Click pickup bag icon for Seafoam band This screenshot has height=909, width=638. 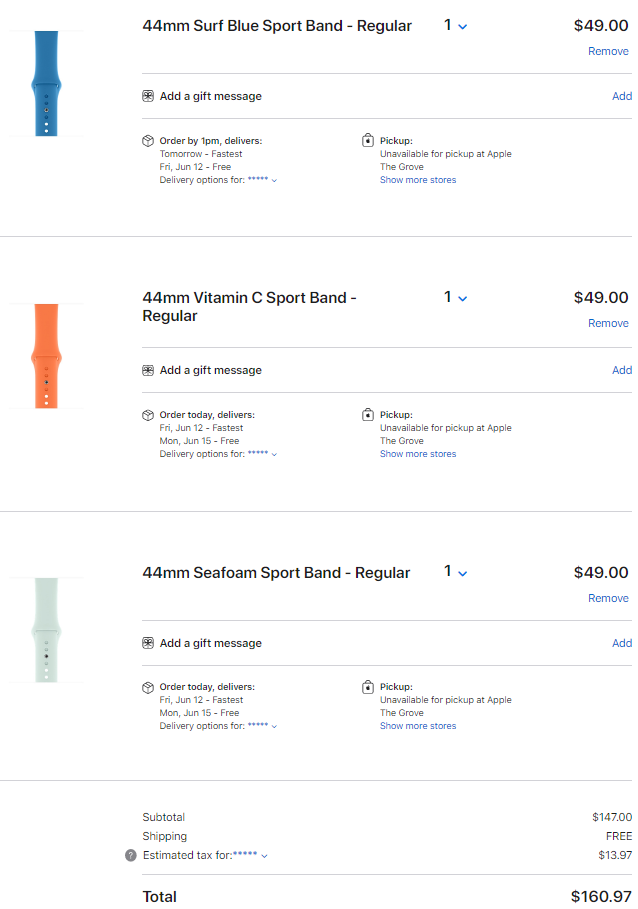(368, 688)
